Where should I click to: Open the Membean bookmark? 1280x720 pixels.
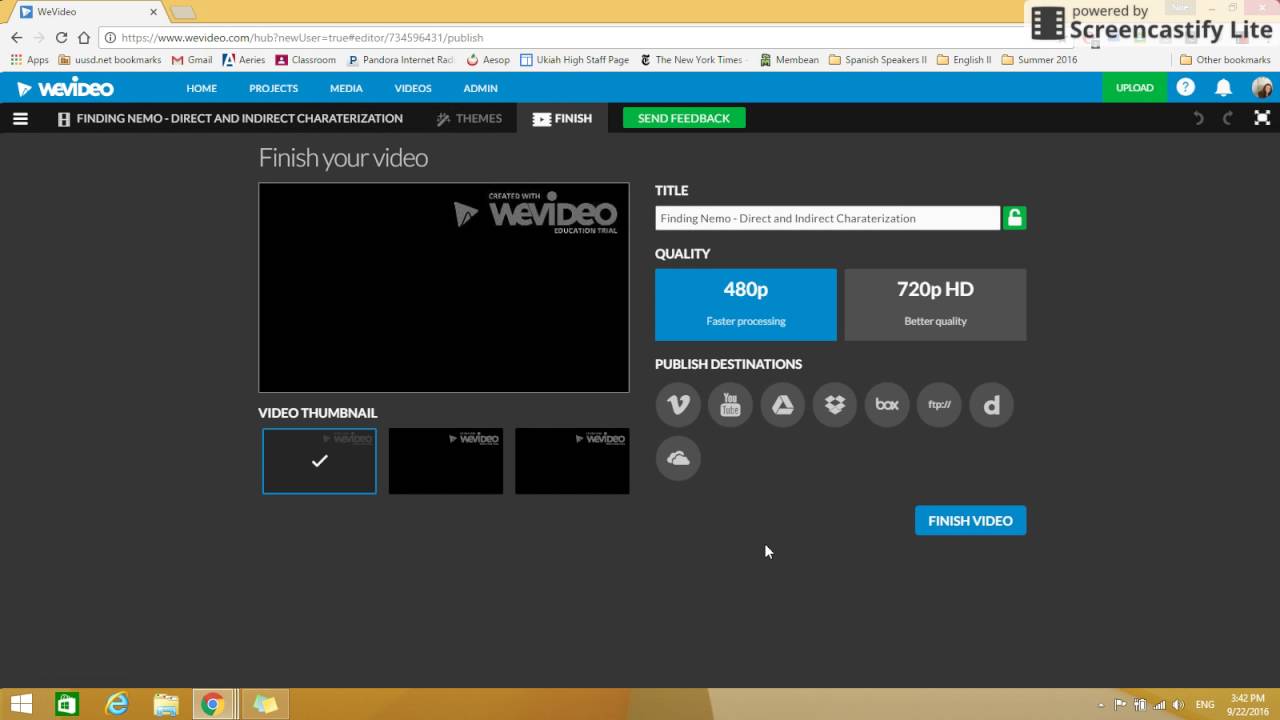[790, 60]
